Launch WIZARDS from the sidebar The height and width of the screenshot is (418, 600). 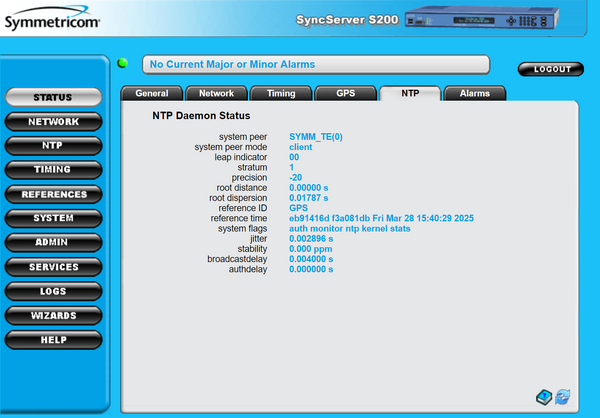53,315
